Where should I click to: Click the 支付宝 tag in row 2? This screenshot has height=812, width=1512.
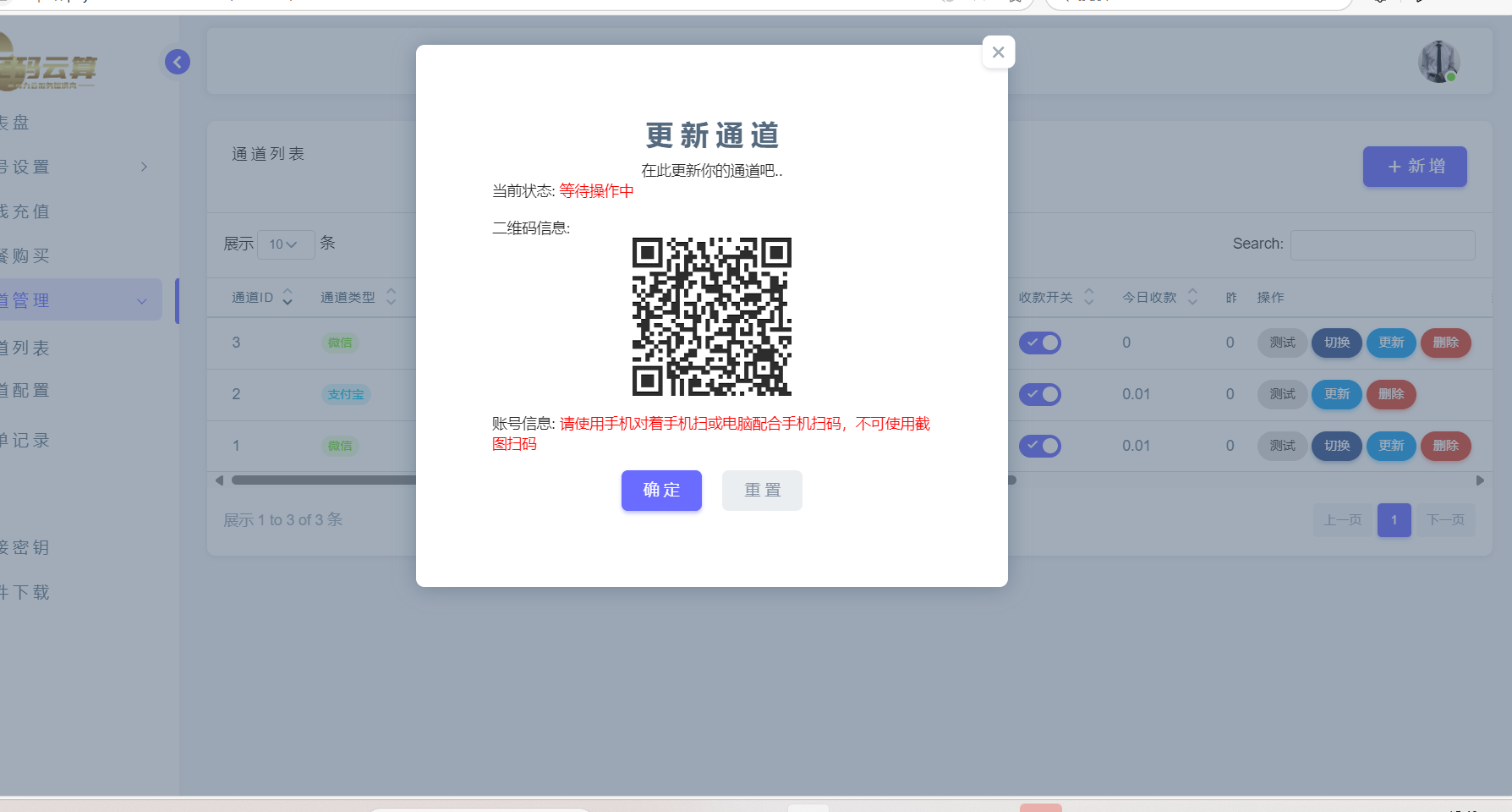click(346, 394)
